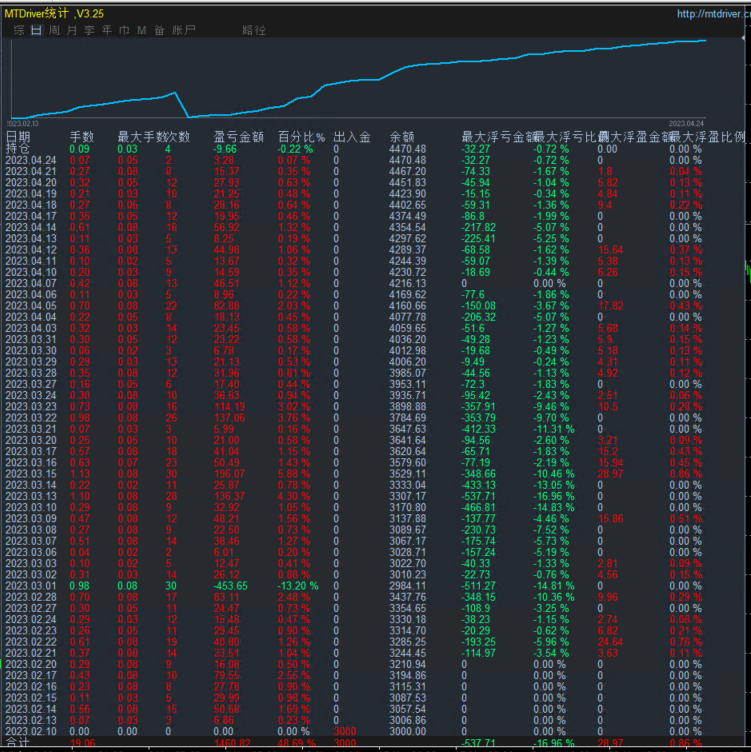Click the 196.07 profit cell
This screenshot has height=752, width=751.
pos(229,474)
